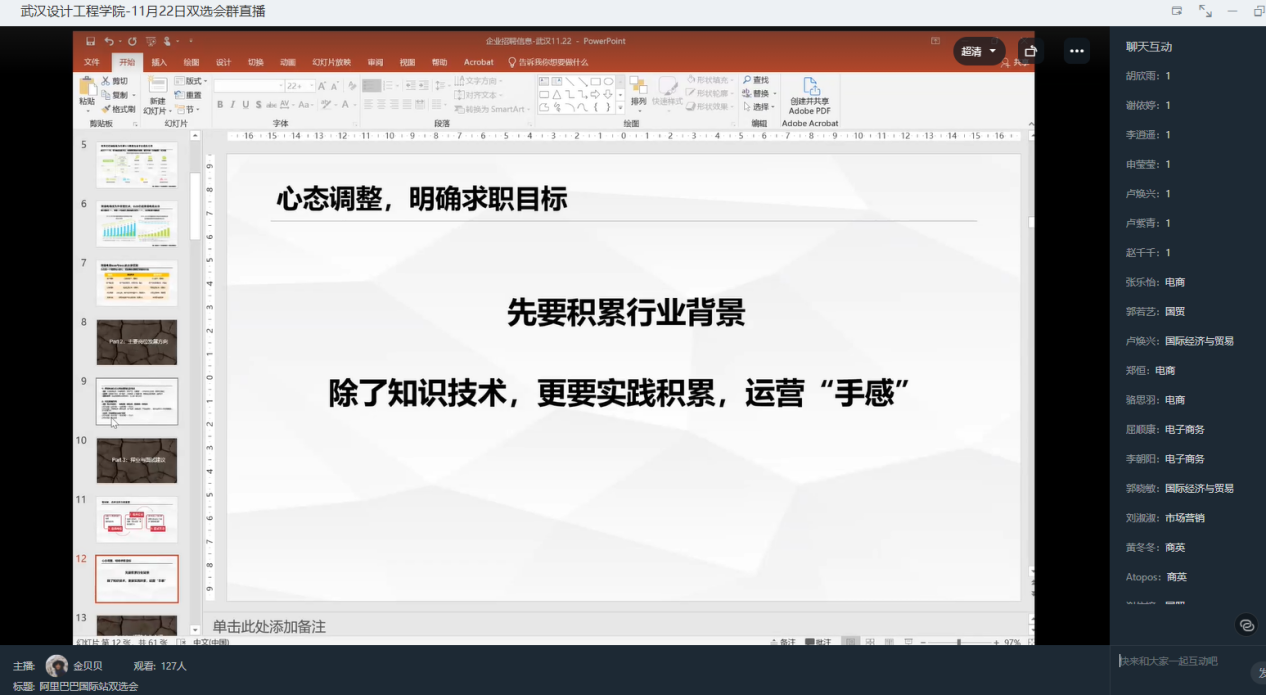Open the Insert (插入) ribbon tab
Viewport: 1266px width, 695px height.
[159, 62]
